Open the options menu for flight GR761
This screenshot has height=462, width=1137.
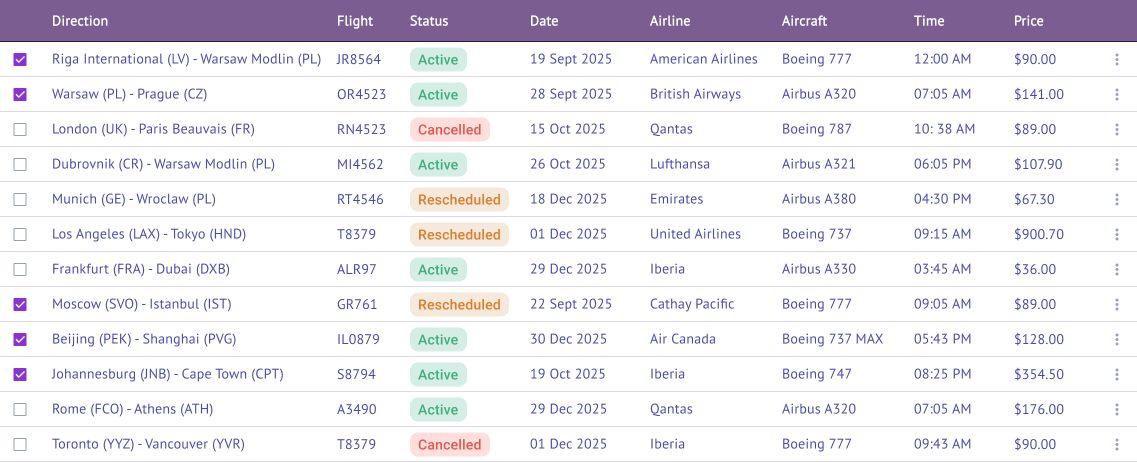pyautogui.click(x=1117, y=305)
